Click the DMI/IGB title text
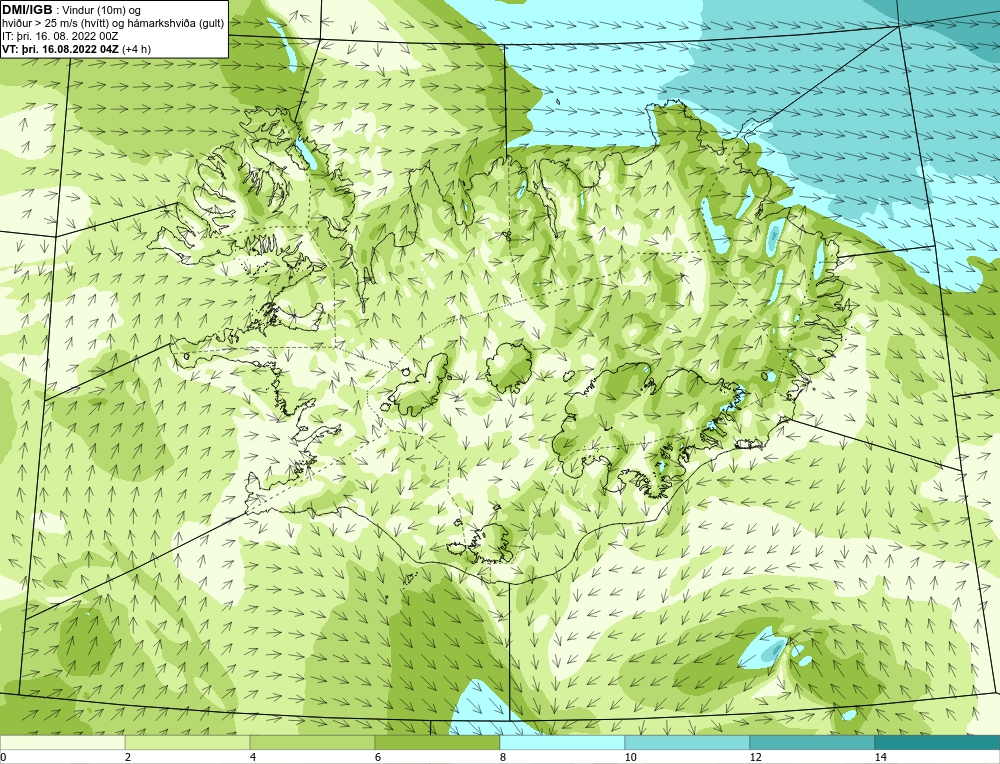The image size is (1000, 764). 27,10
